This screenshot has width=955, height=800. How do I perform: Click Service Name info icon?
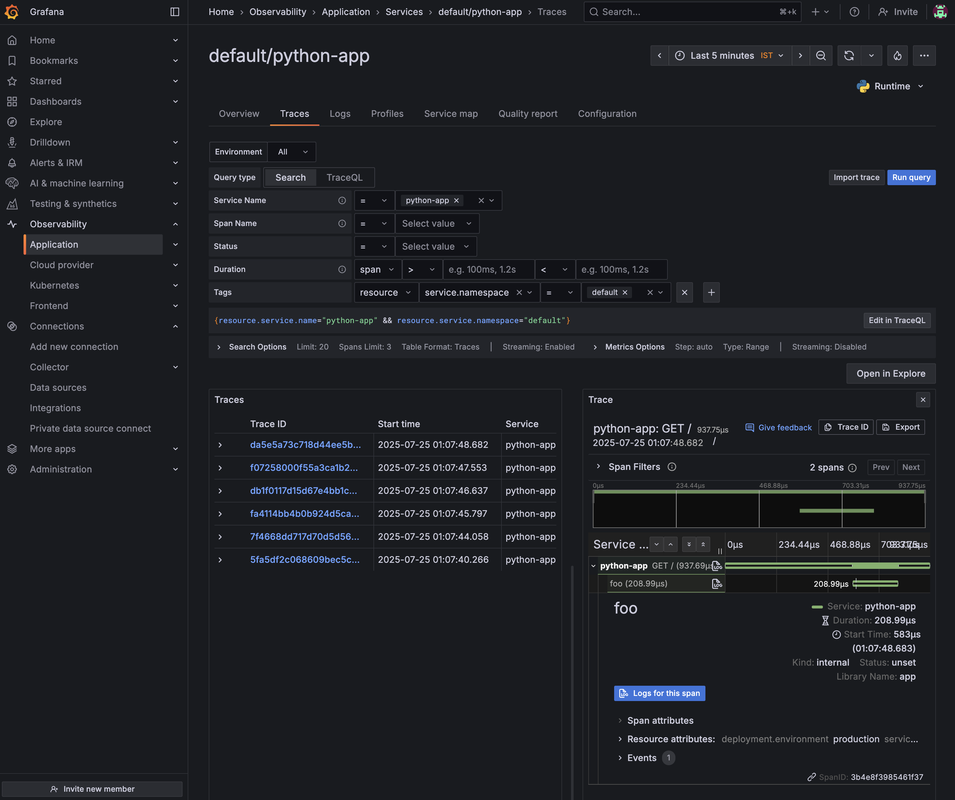tap(342, 200)
